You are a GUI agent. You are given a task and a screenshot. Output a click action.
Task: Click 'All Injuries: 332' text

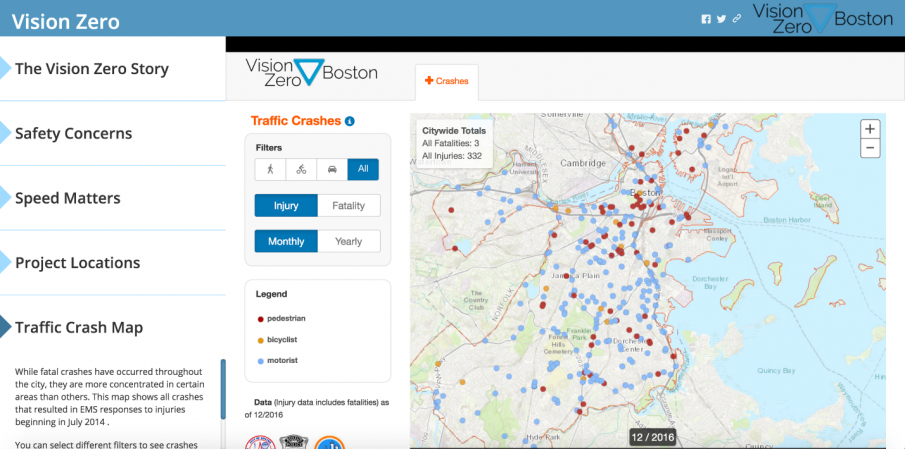[452, 156]
